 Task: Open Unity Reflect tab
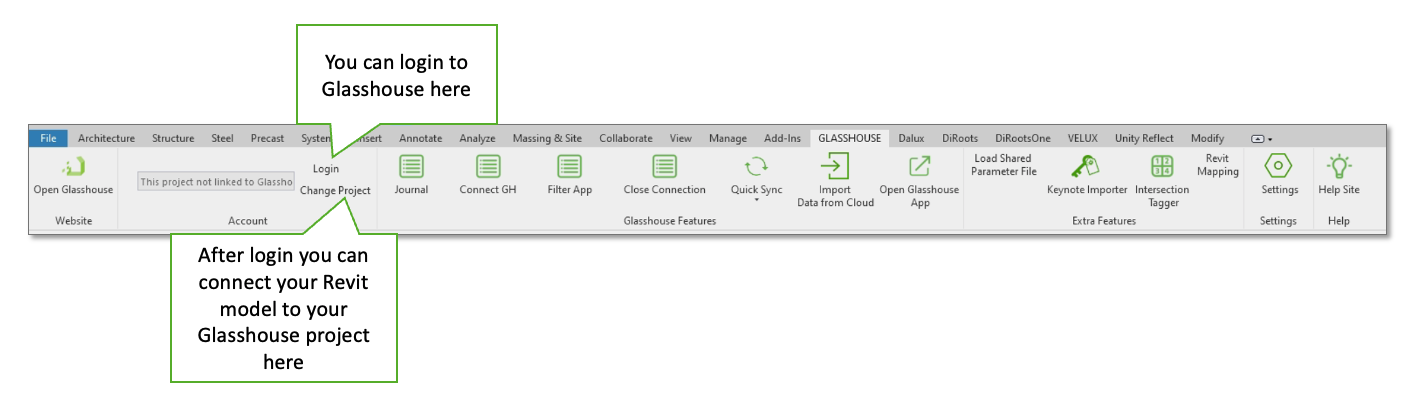[1145, 138]
